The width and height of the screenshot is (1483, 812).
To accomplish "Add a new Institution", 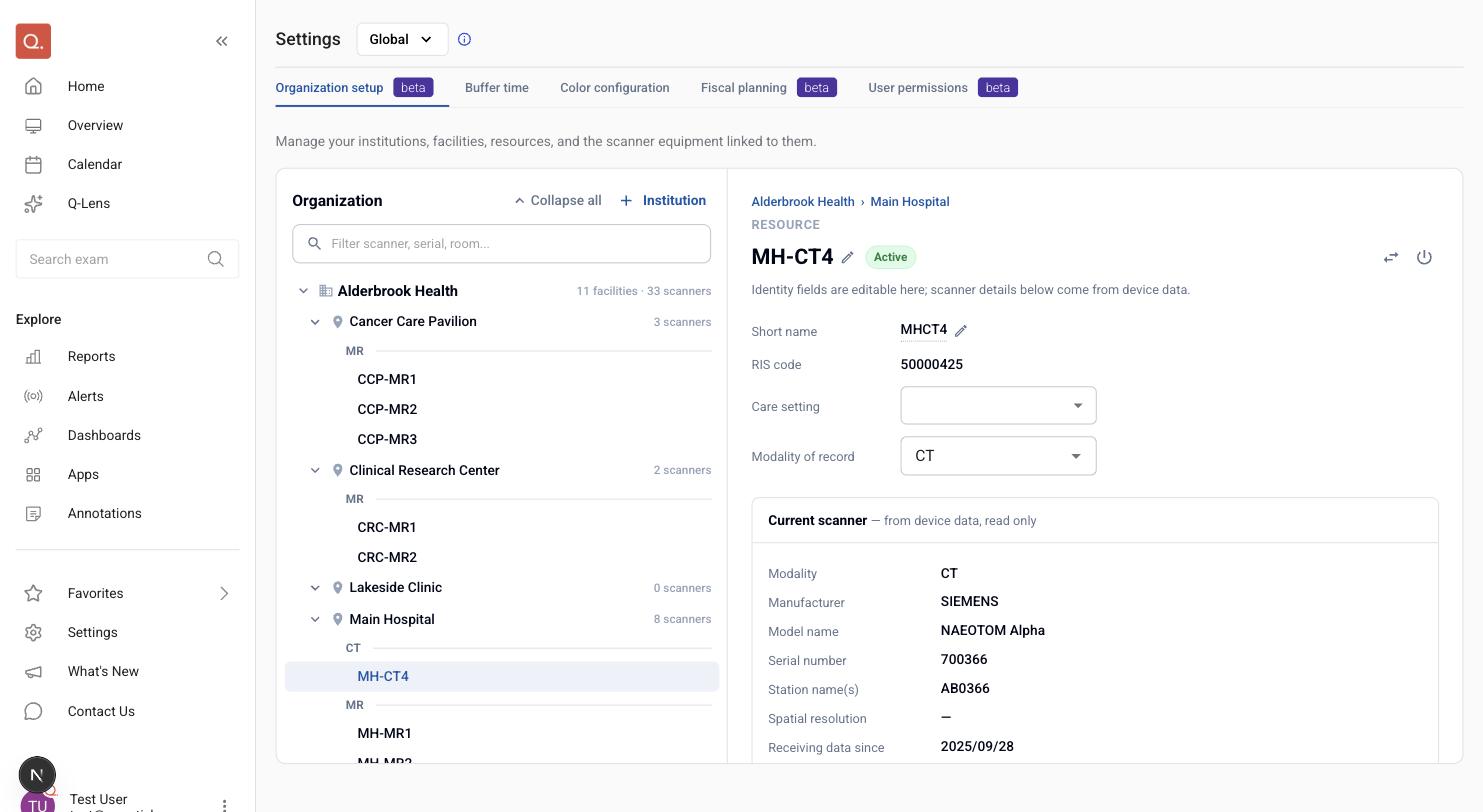I will point(663,200).
